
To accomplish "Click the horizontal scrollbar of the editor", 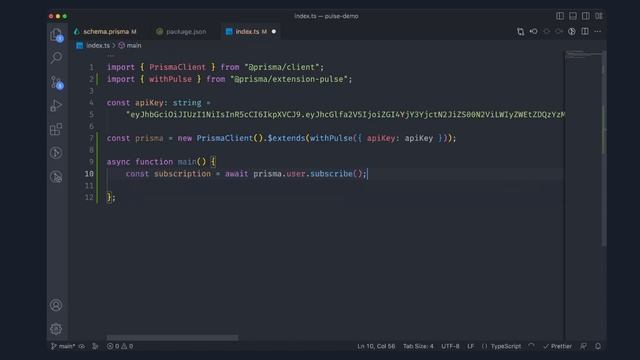I will click(172, 338).
